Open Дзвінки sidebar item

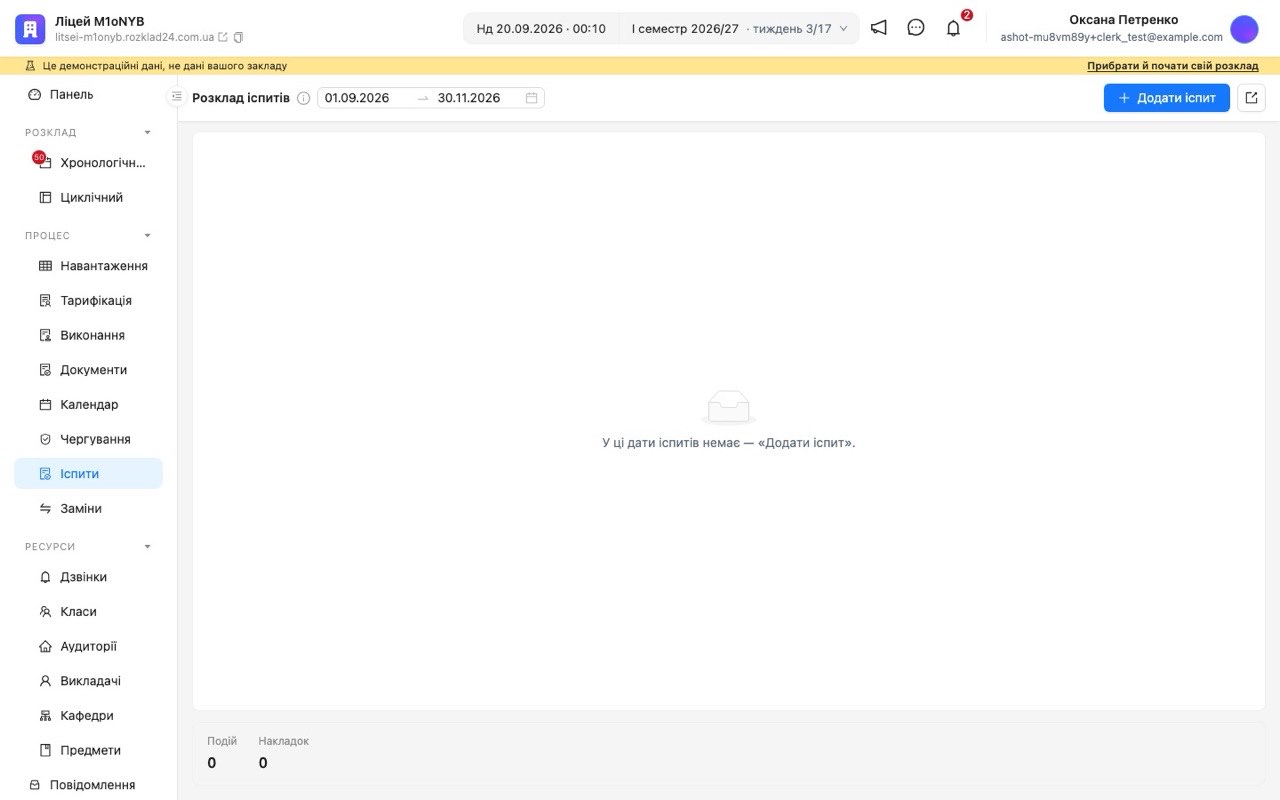point(89,577)
